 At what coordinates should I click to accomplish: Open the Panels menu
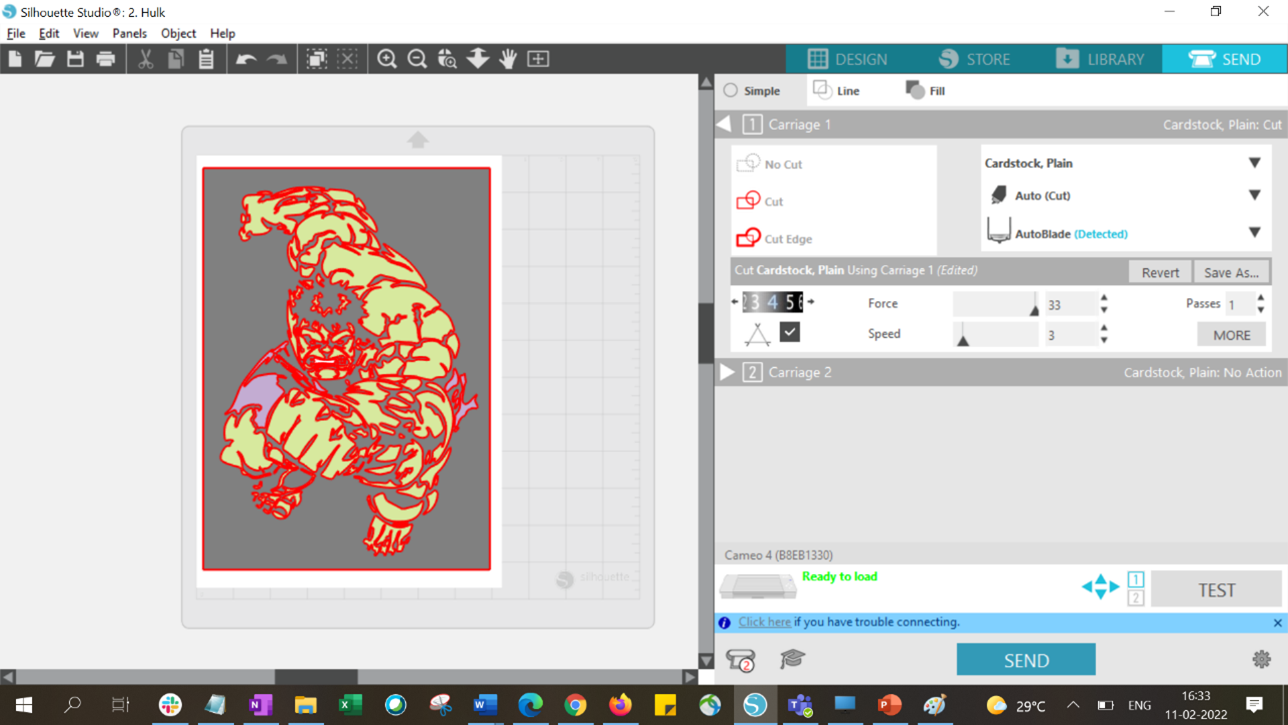click(129, 33)
